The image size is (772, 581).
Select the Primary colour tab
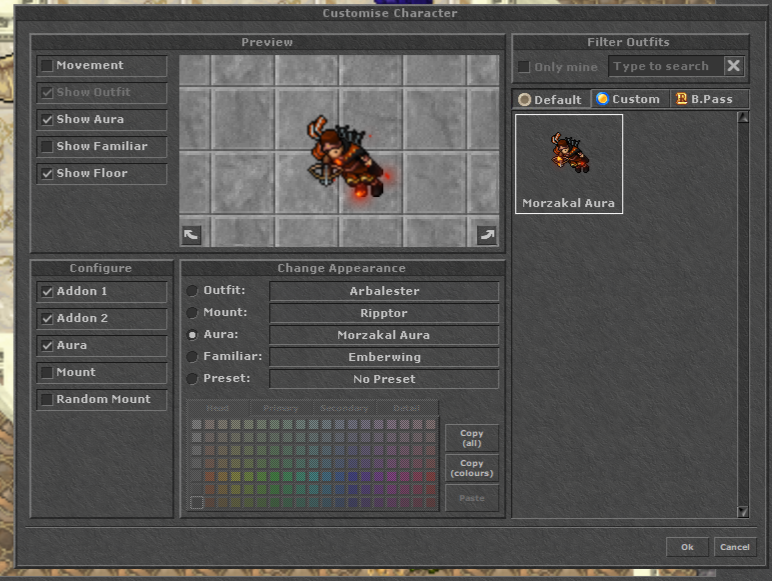point(281,408)
